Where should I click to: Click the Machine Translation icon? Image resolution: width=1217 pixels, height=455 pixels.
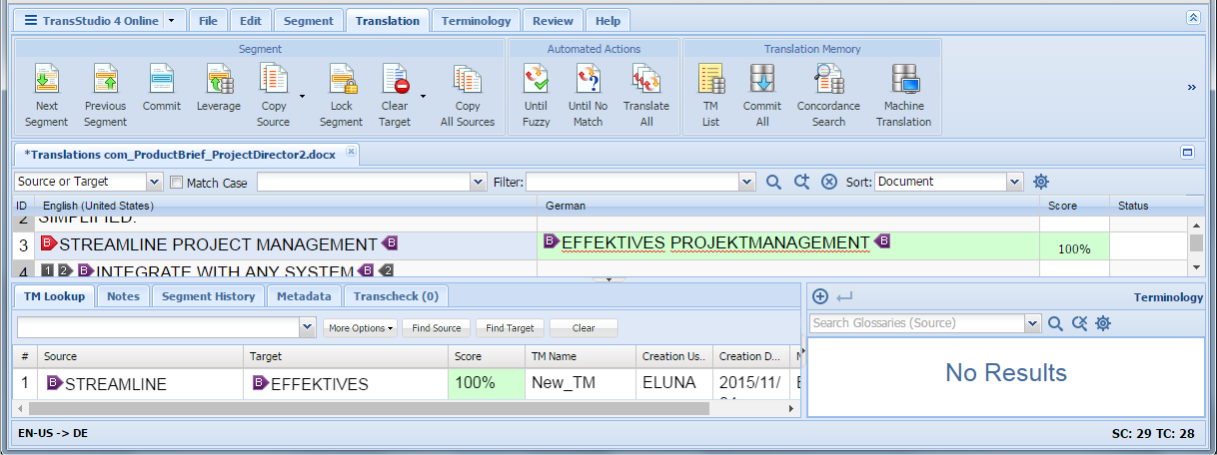click(x=904, y=80)
